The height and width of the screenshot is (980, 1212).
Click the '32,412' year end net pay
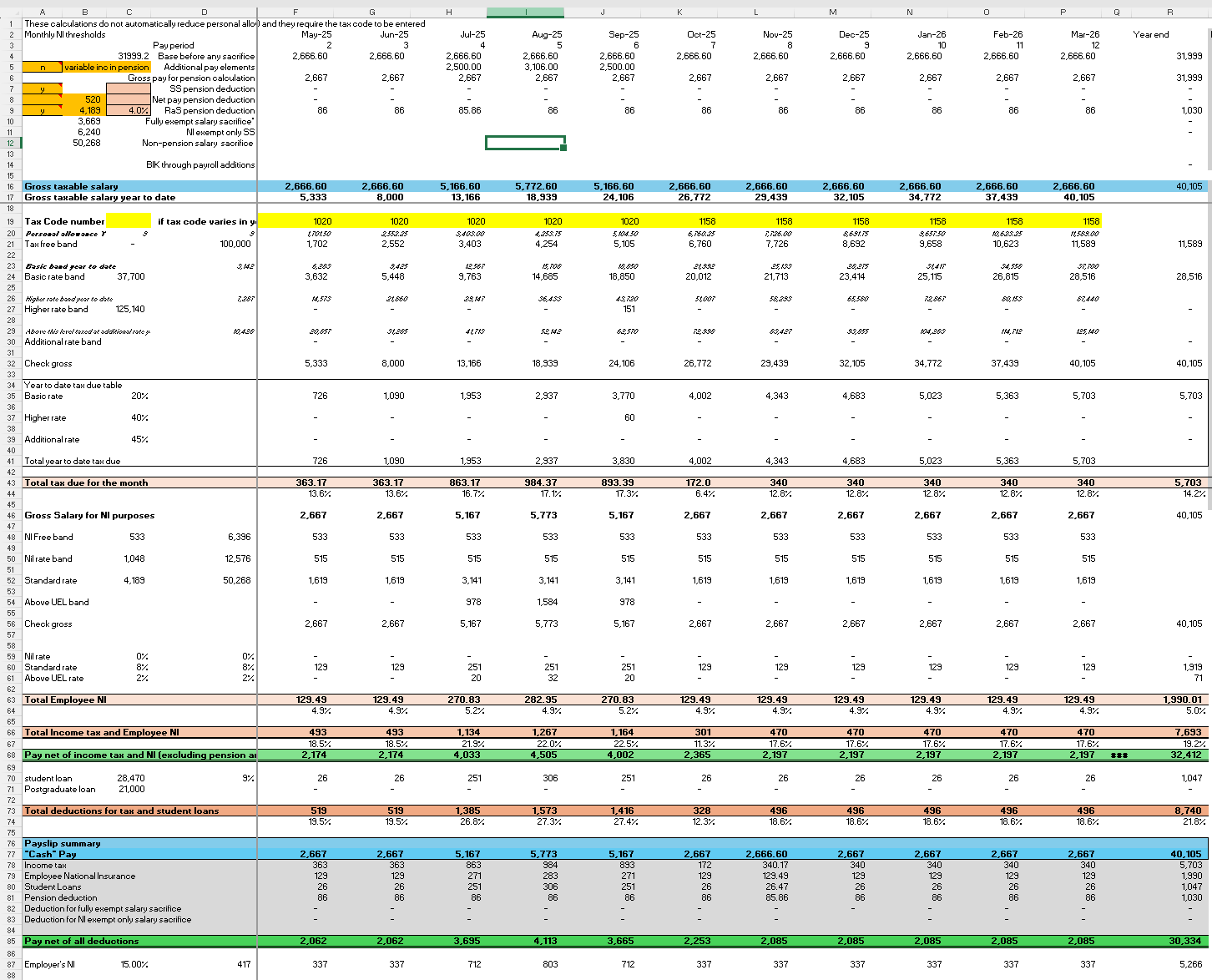1186,755
